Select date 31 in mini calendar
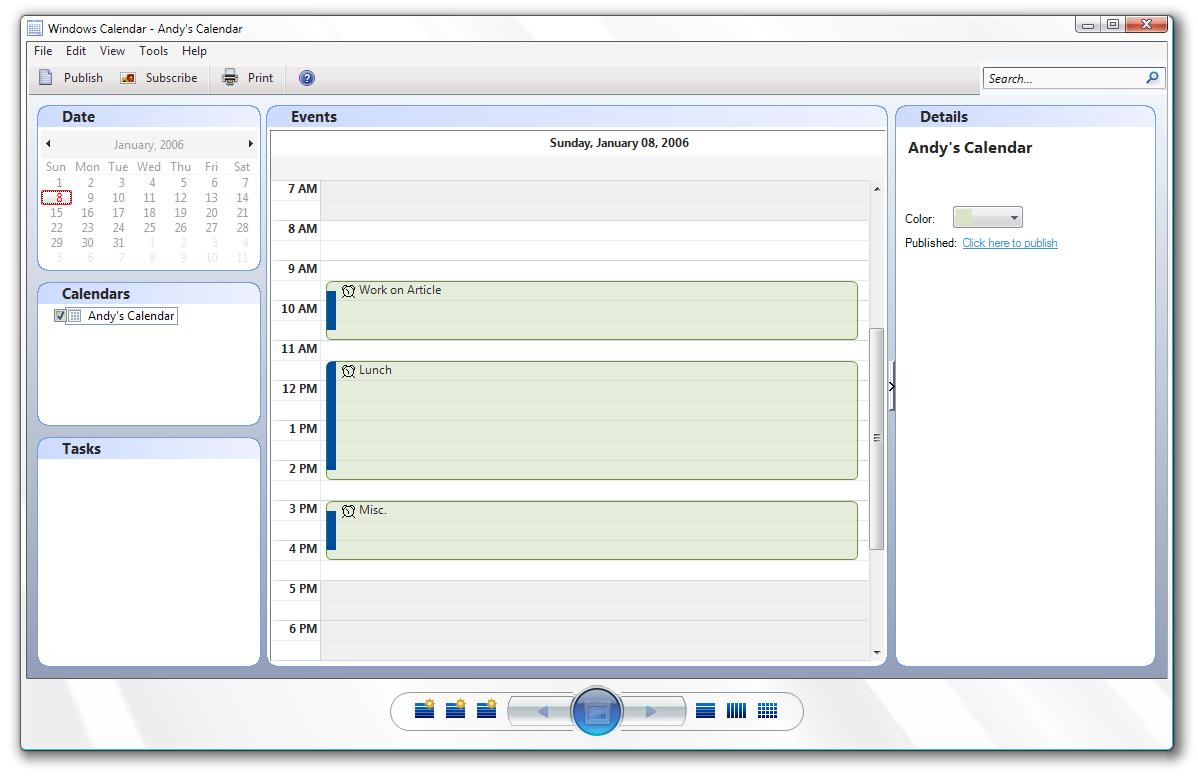Image resolution: width=1198 pixels, height=779 pixels. point(118,243)
